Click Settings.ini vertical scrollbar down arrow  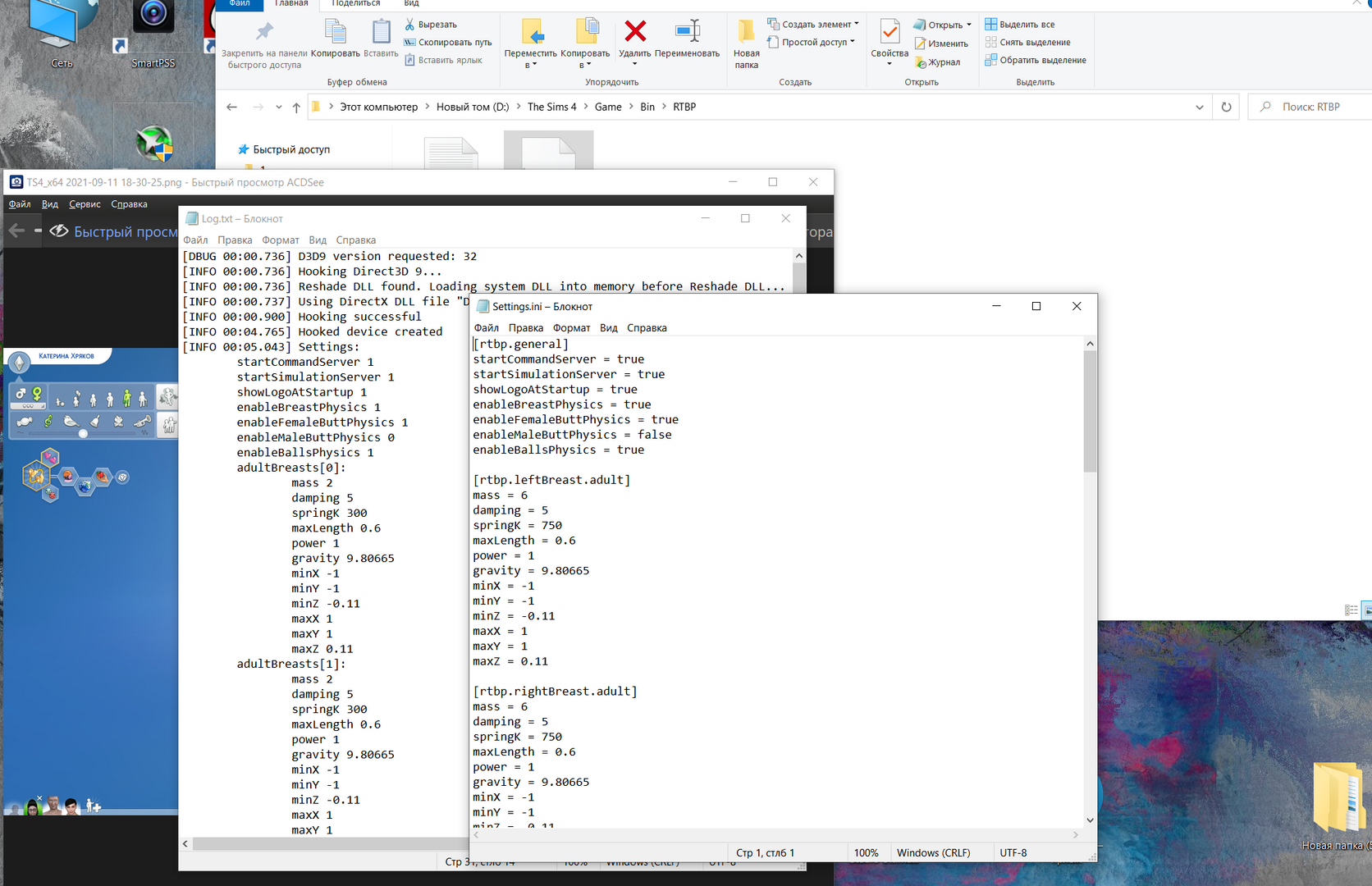(1090, 820)
